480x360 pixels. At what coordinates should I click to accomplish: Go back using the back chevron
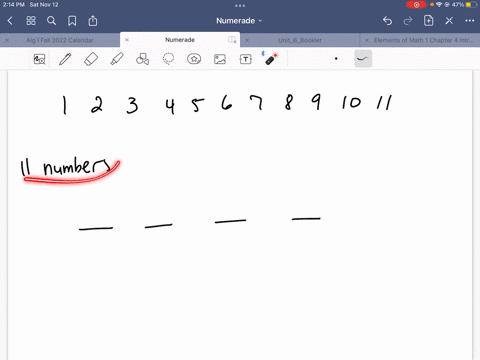[10, 21]
